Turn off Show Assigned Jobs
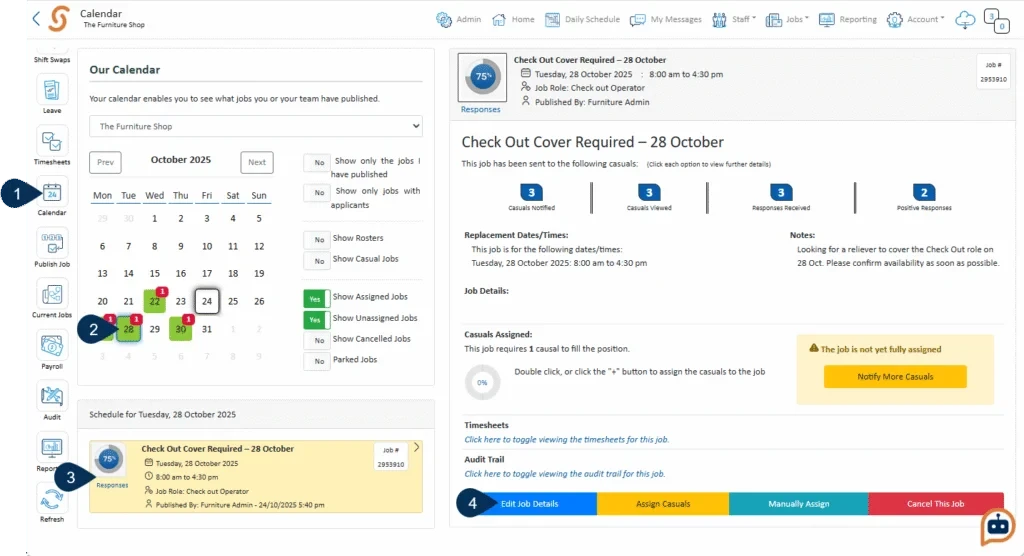This screenshot has height=556, width=1024. [x=316, y=299]
